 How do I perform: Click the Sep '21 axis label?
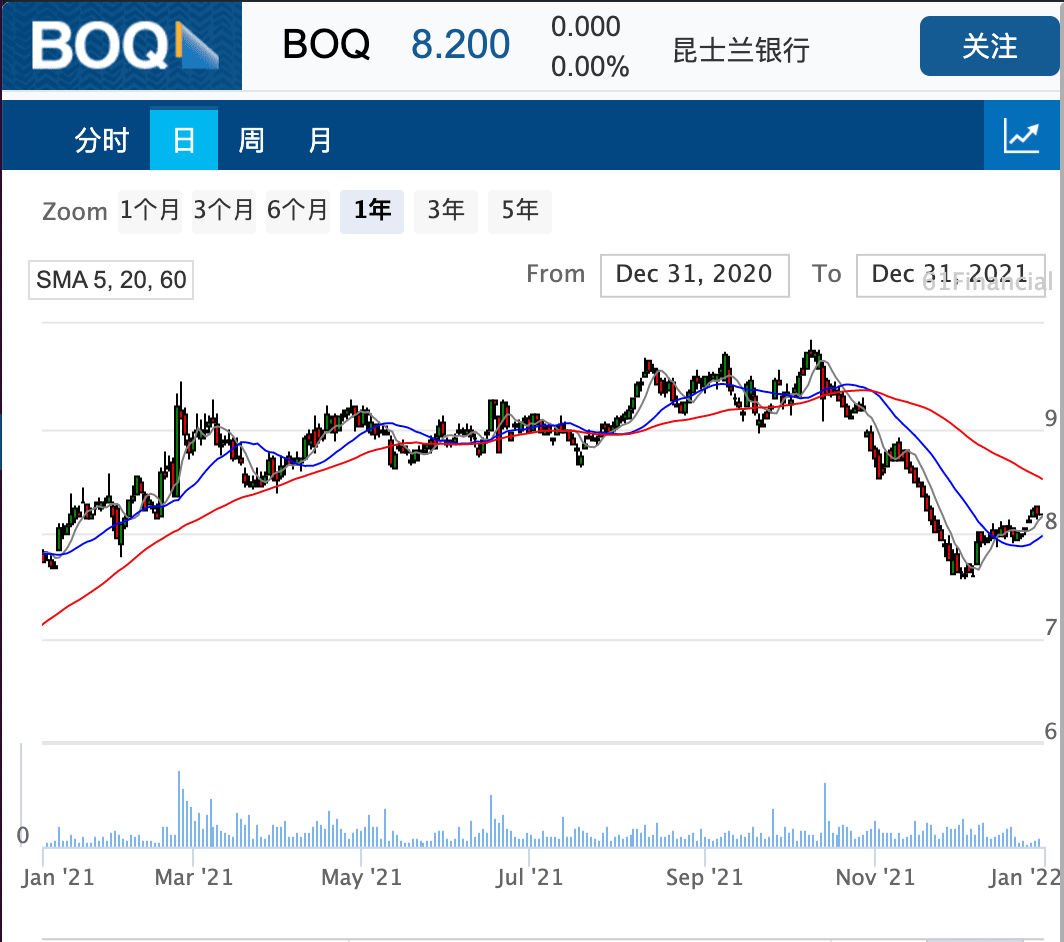[704, 877]
